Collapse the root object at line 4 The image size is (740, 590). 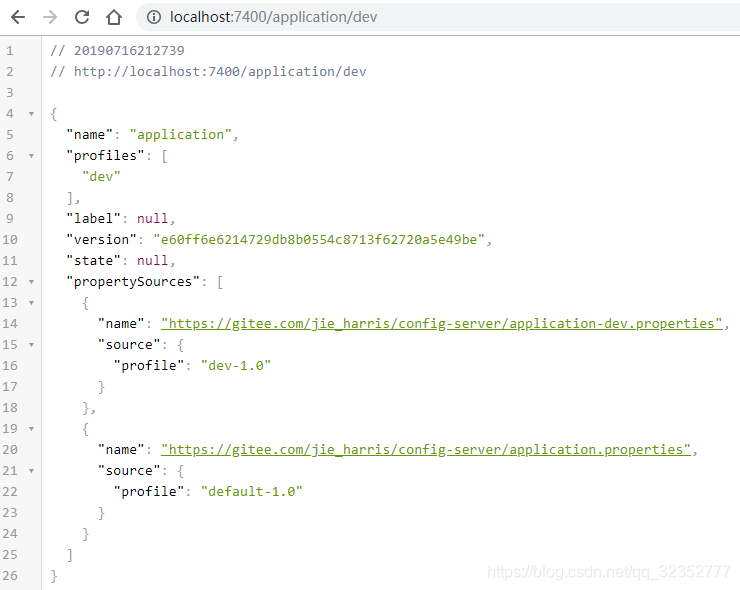(x=31, y=114)
